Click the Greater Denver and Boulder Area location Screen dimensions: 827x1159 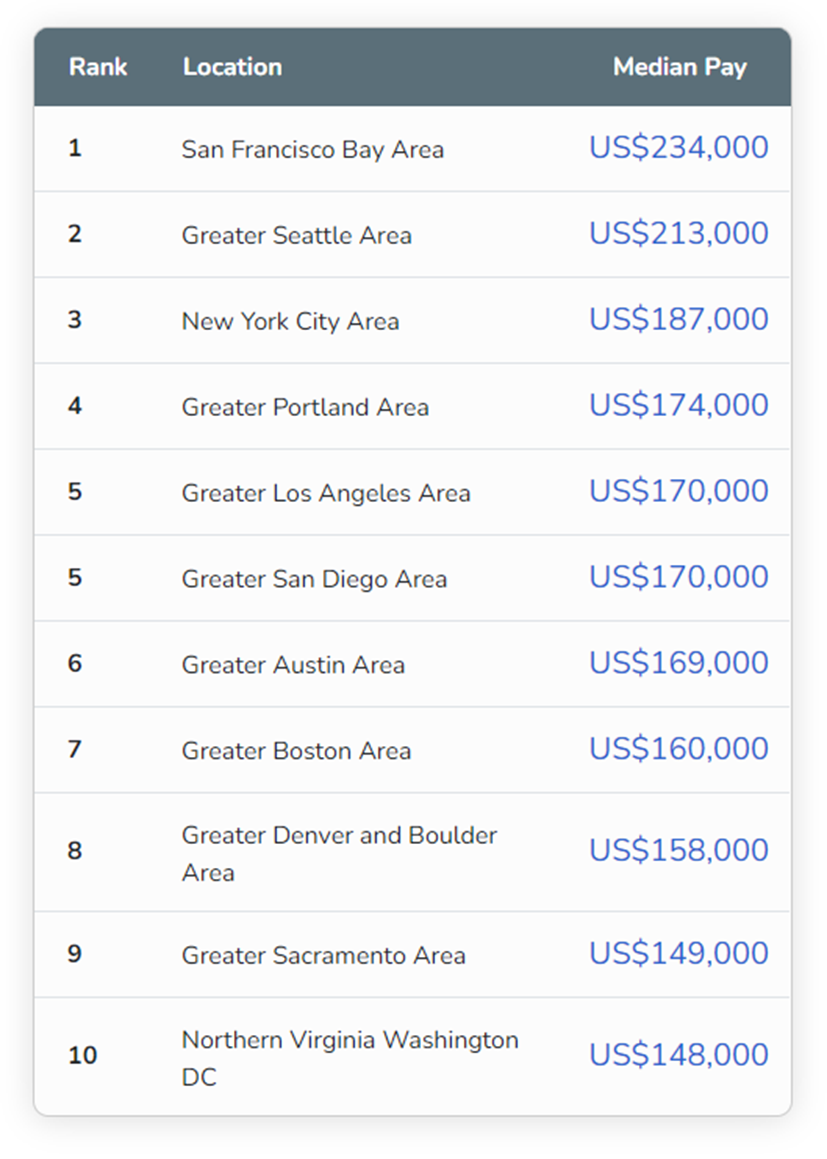coord(338,853)
